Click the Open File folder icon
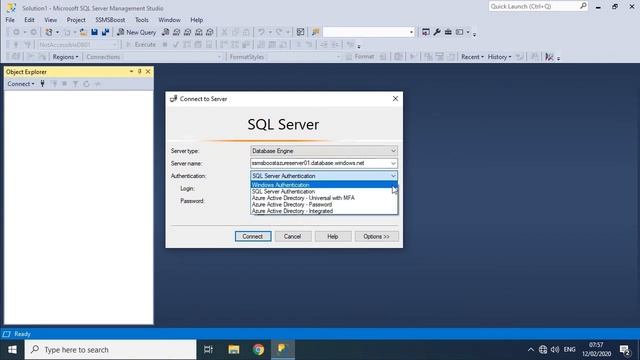 tap(83, 32)
